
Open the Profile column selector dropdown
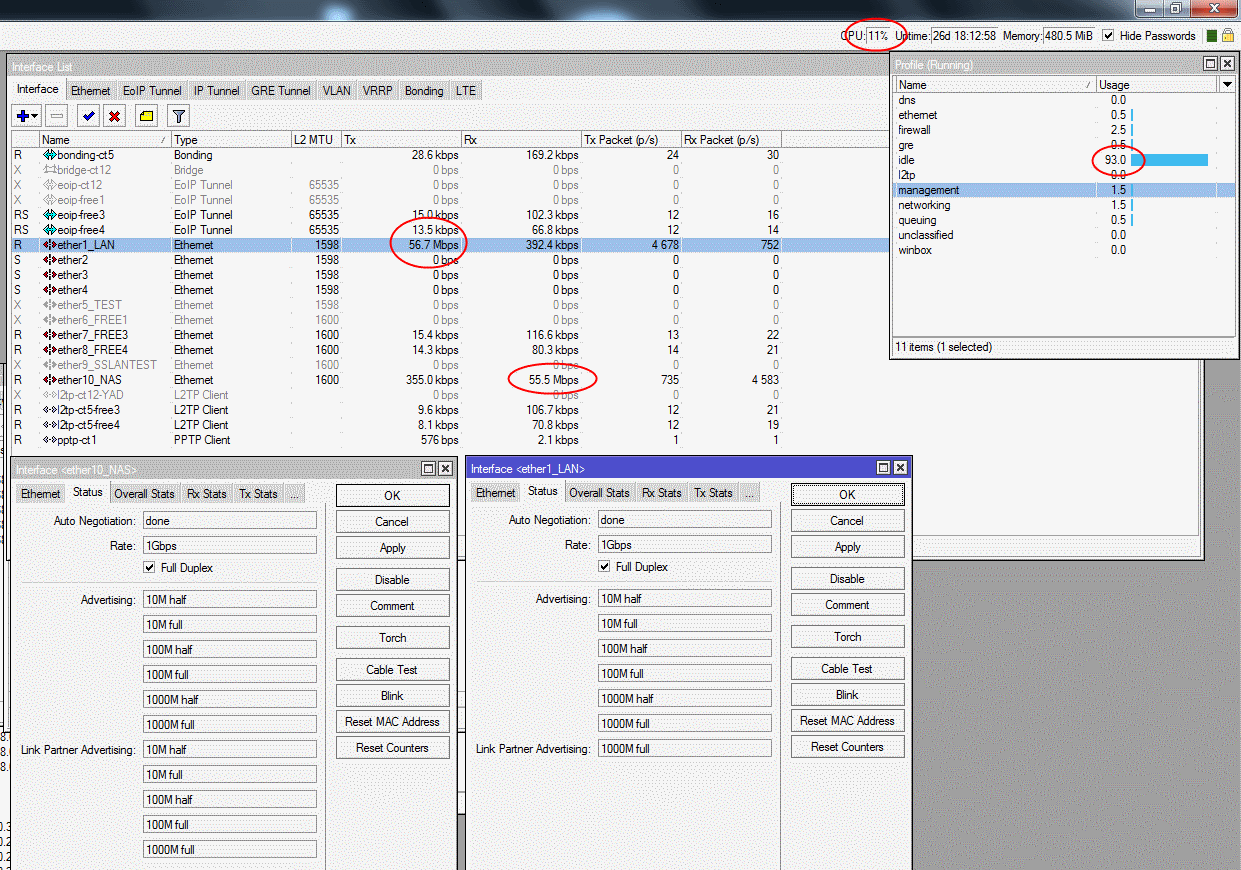pyautogui.click(x=1227, y=85)
